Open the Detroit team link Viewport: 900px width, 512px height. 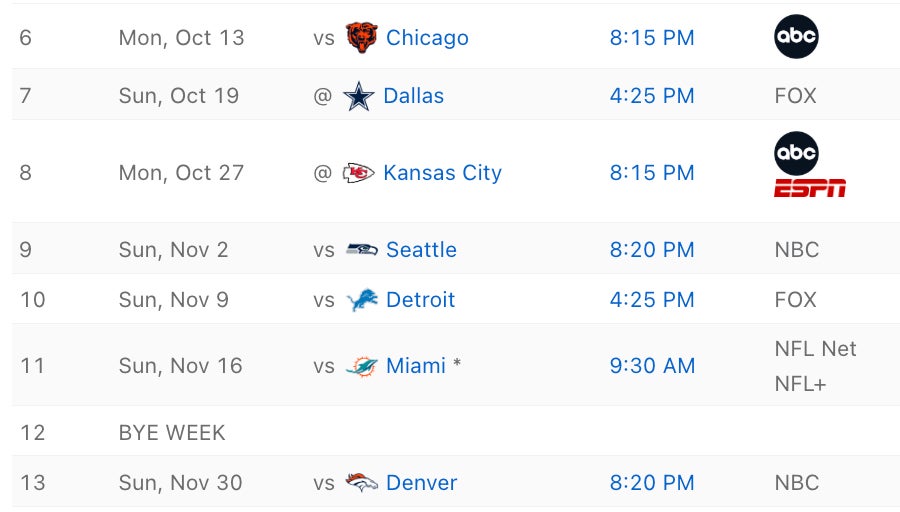[420, 300]
